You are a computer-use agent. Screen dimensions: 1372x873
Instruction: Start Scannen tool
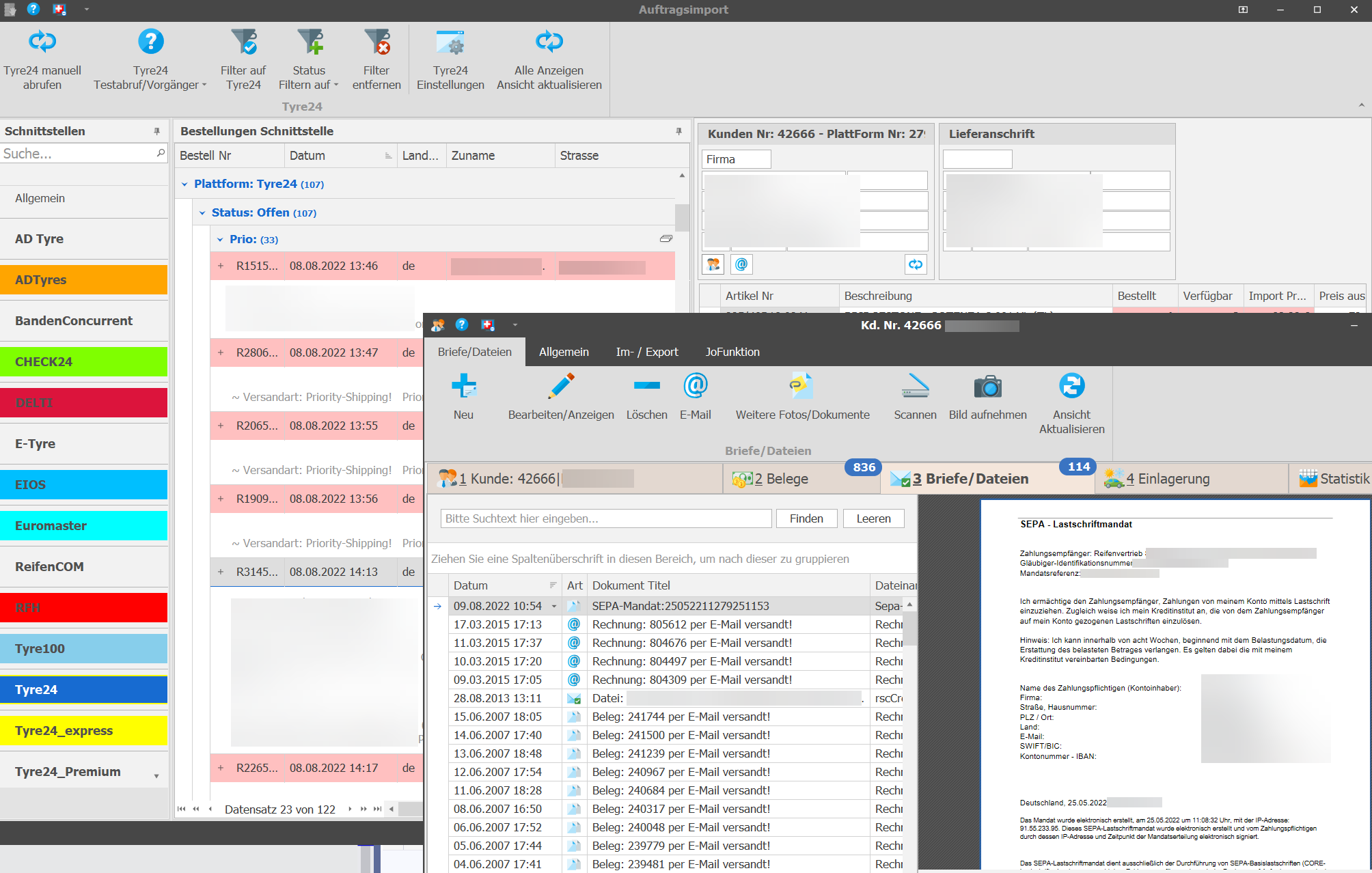[915, 397]
